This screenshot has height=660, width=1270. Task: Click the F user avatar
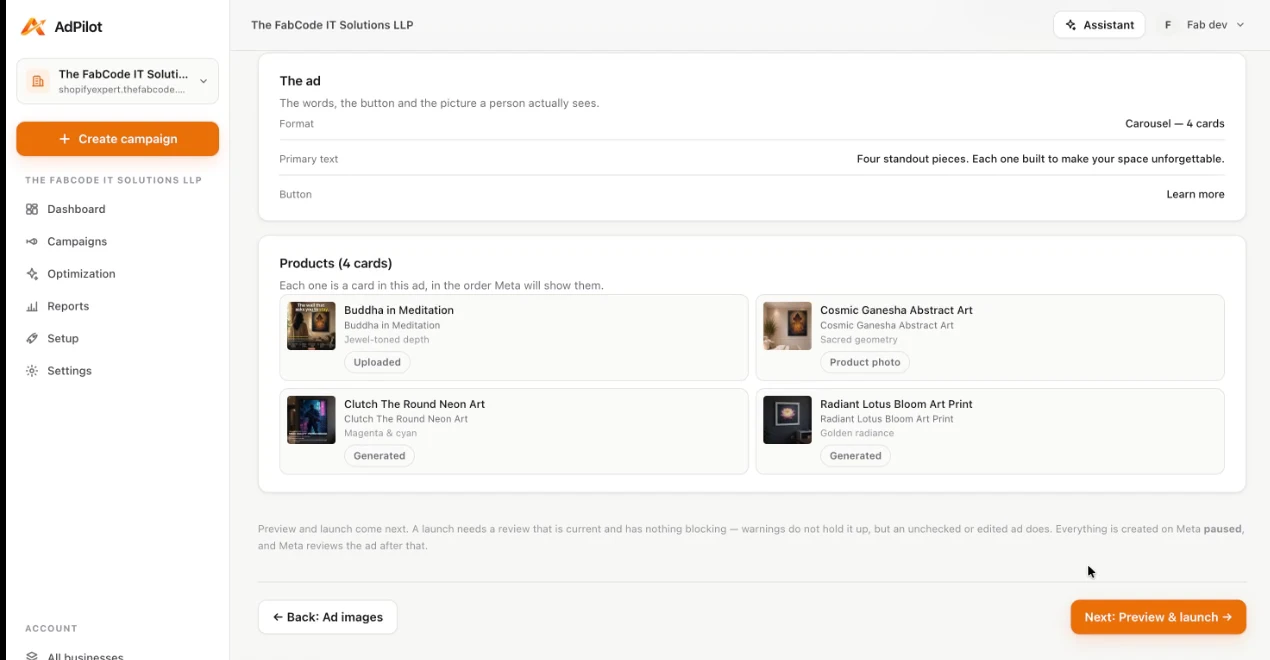[x=1168, y=25]
